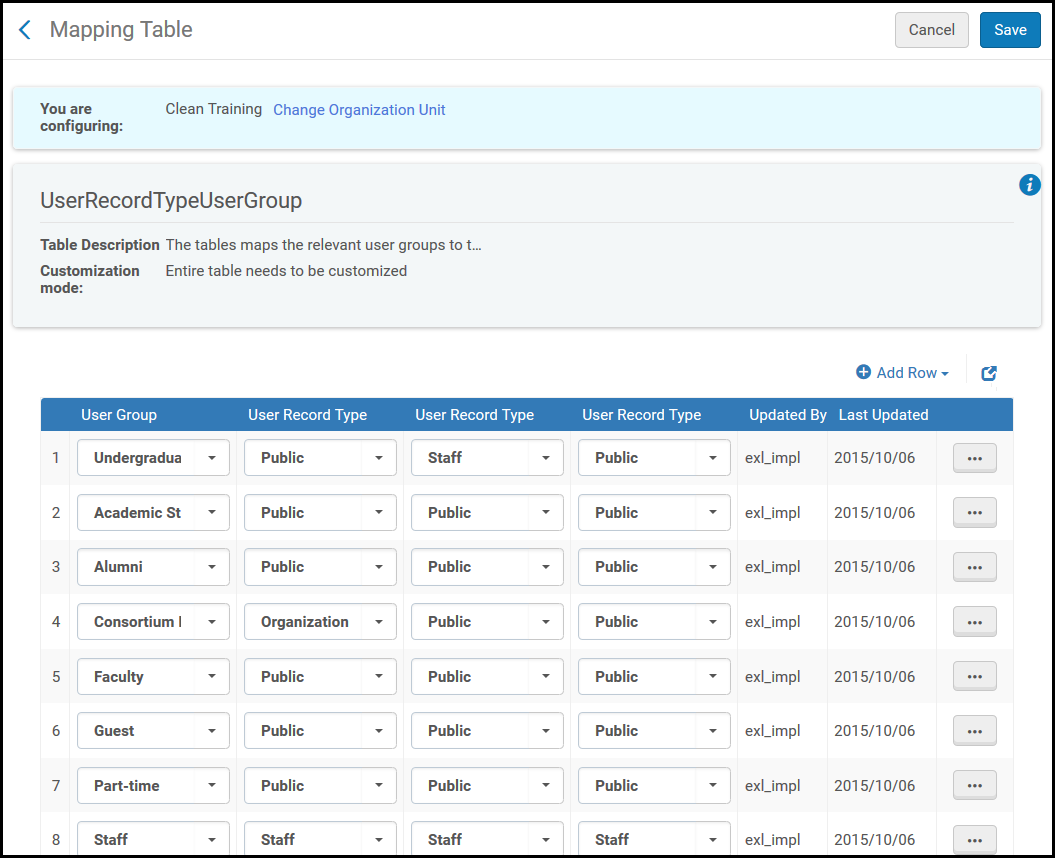Image resolution: width=1055 pixels, height=858 pixels.
Task: Click row number 3
Action: coord(56,567)
